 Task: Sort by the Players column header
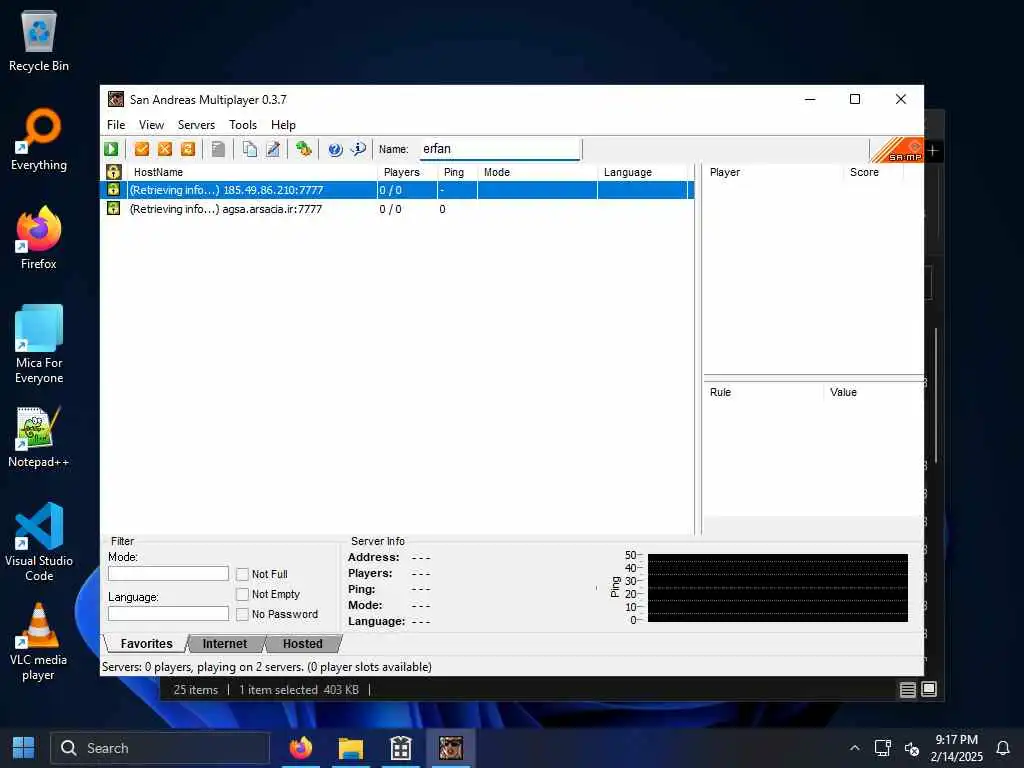(407, 172)
